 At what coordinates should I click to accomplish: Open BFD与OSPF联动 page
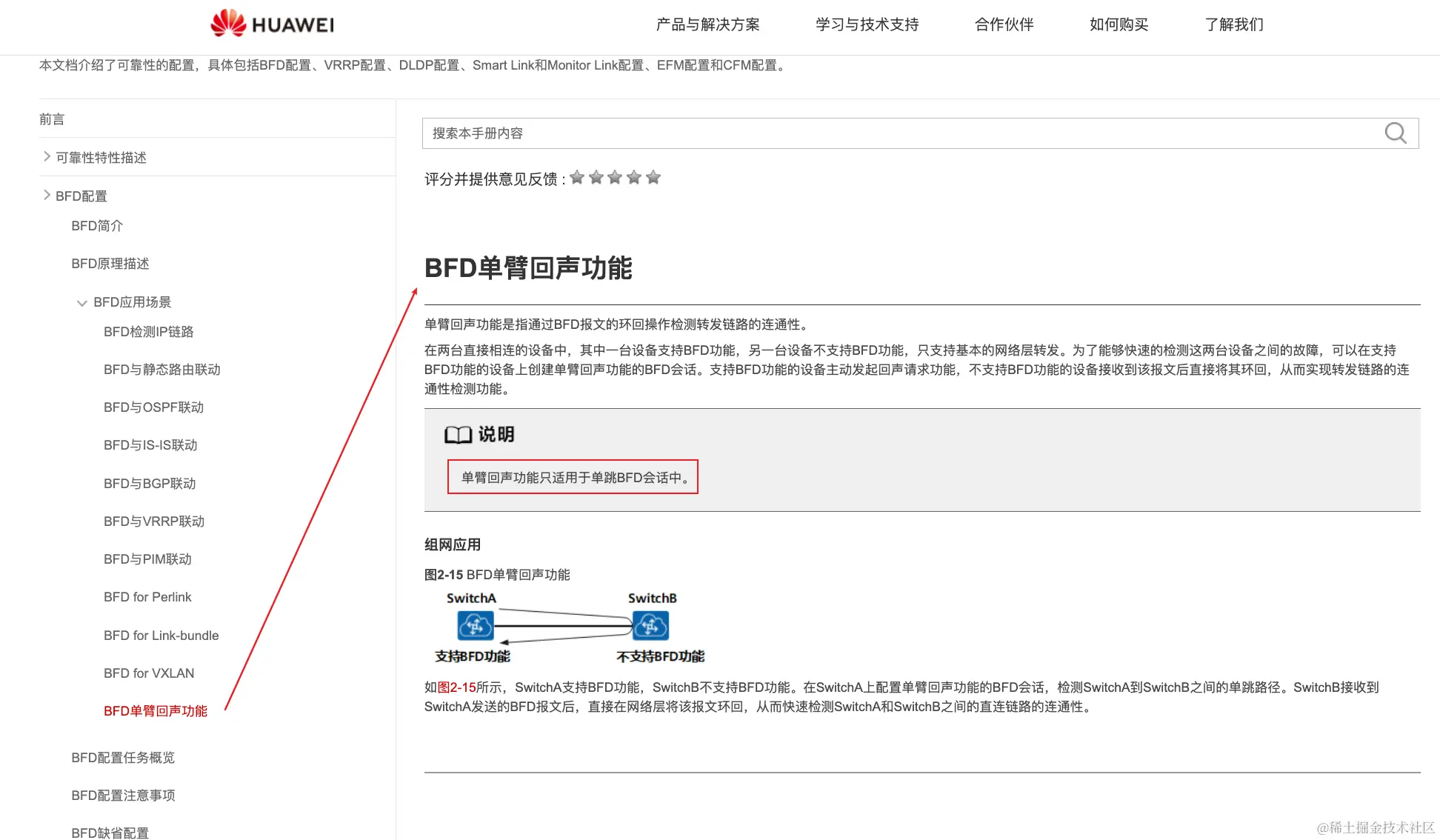[153, 407]
